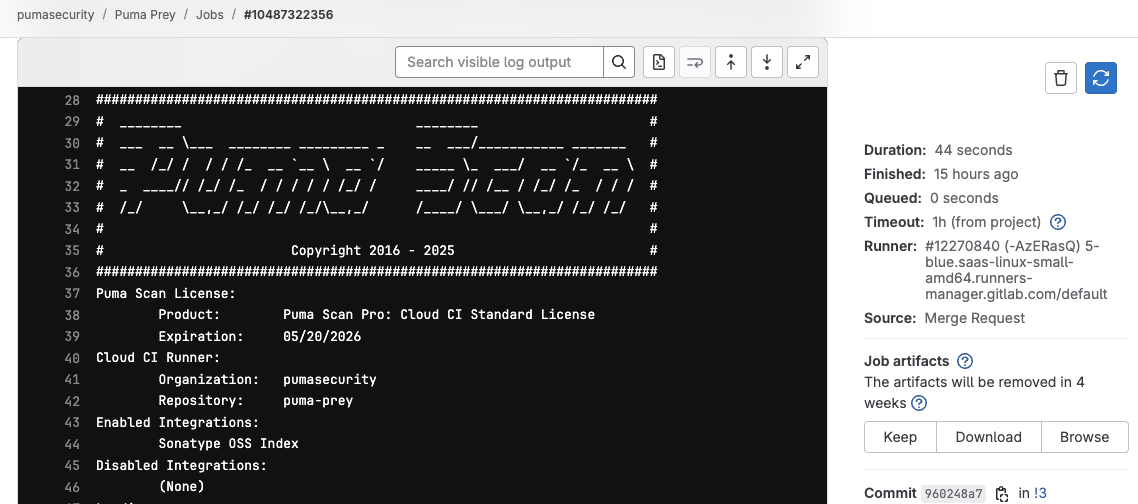Open help icon next to Timeout
The width and height of the screenshot is (1138, 504).
point(1058,222)
